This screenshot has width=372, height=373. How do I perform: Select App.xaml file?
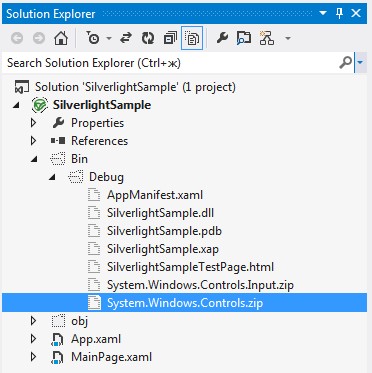click(x=96, y=339)
